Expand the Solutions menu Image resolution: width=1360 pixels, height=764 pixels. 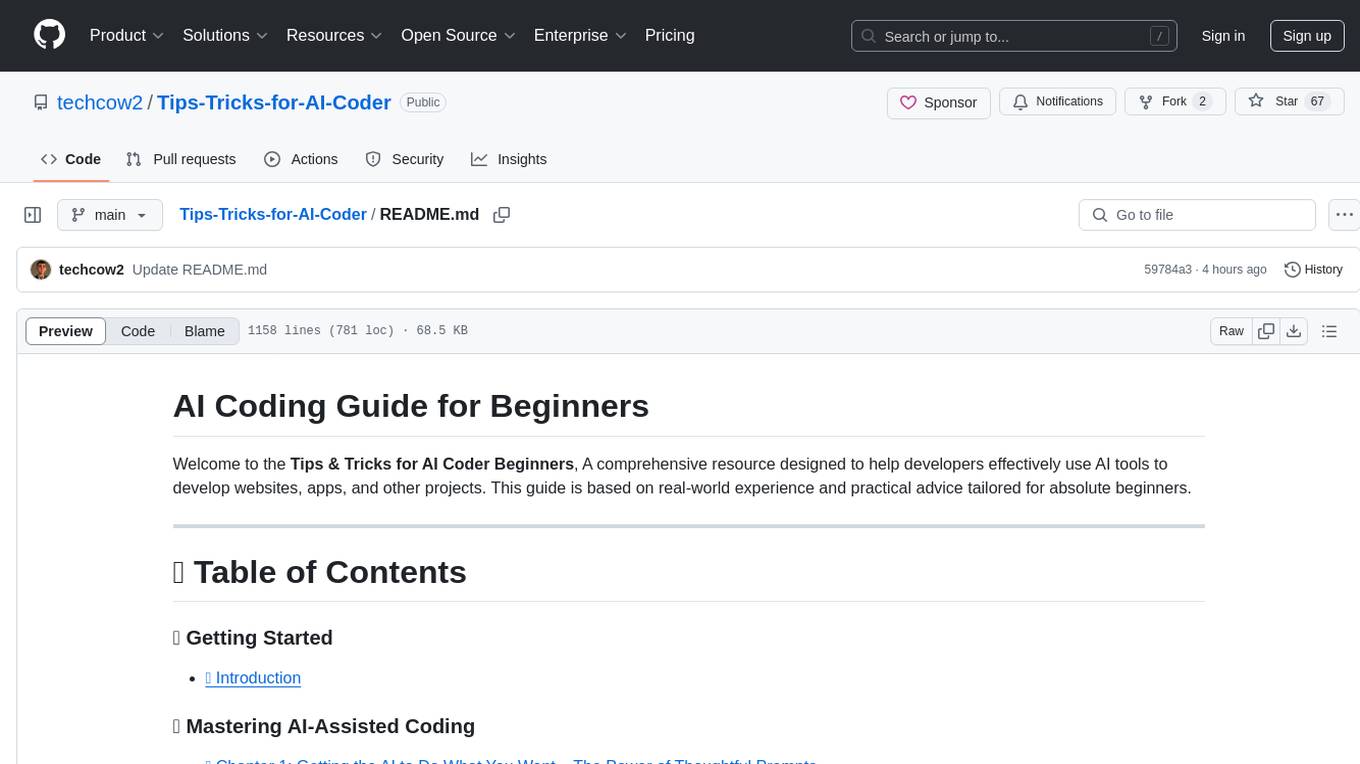225,35
